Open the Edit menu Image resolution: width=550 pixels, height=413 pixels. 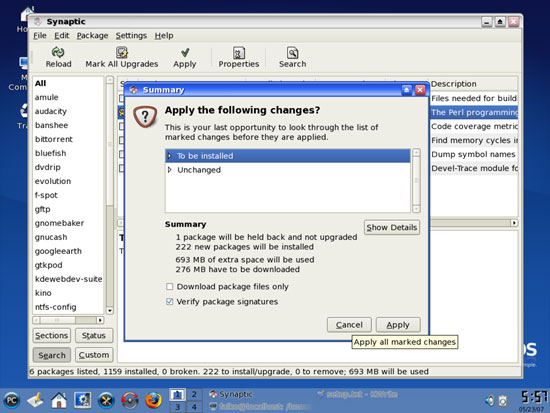[61, 35]
